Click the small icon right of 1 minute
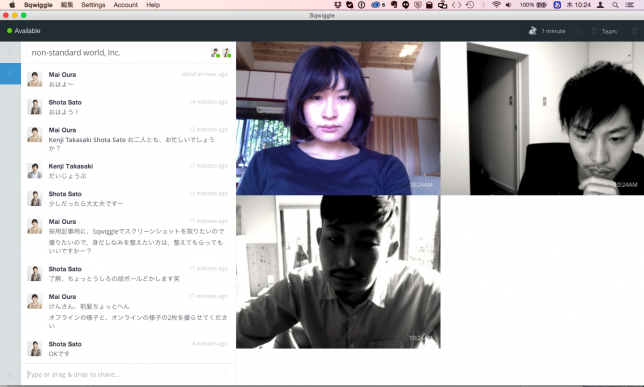This screenshot has height=387, width=644. click(x=578, y=31)
